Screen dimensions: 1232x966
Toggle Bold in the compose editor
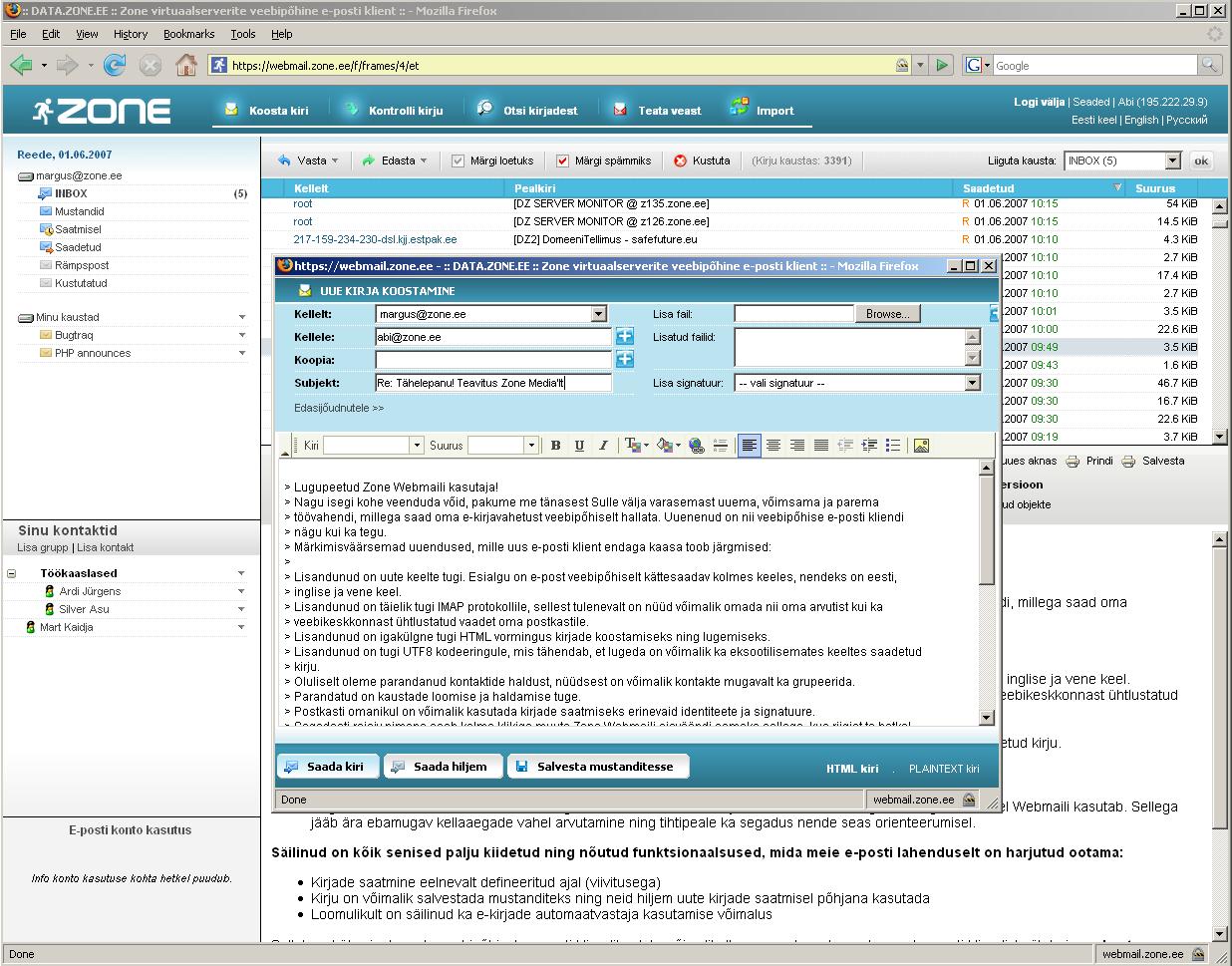point(555,446)
